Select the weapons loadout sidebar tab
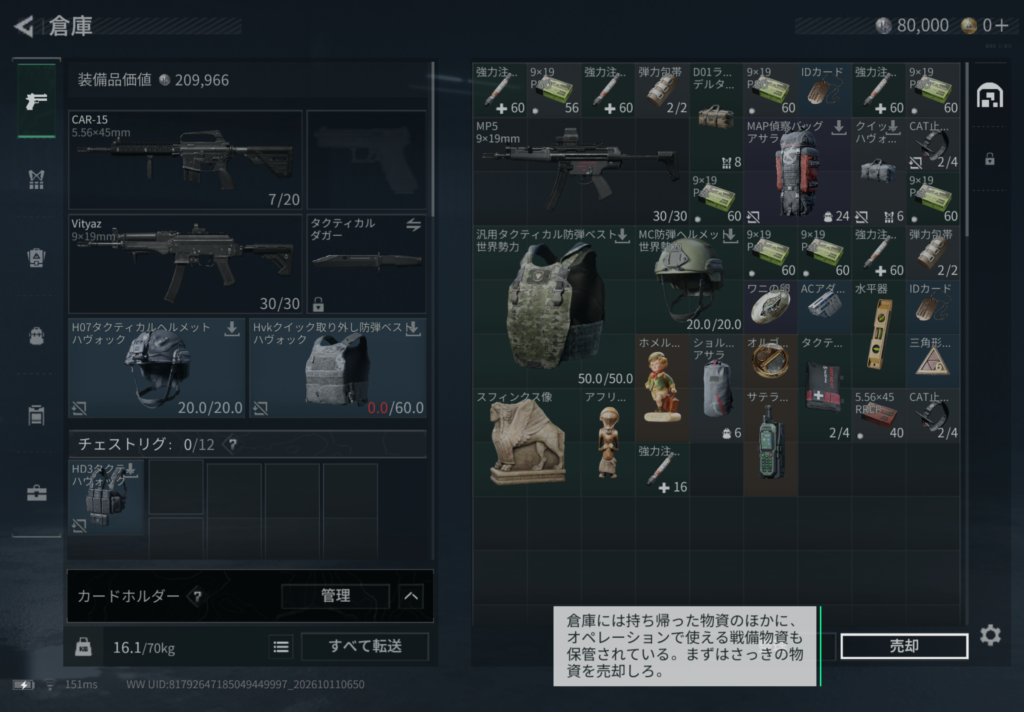 (x=36, y=100)
